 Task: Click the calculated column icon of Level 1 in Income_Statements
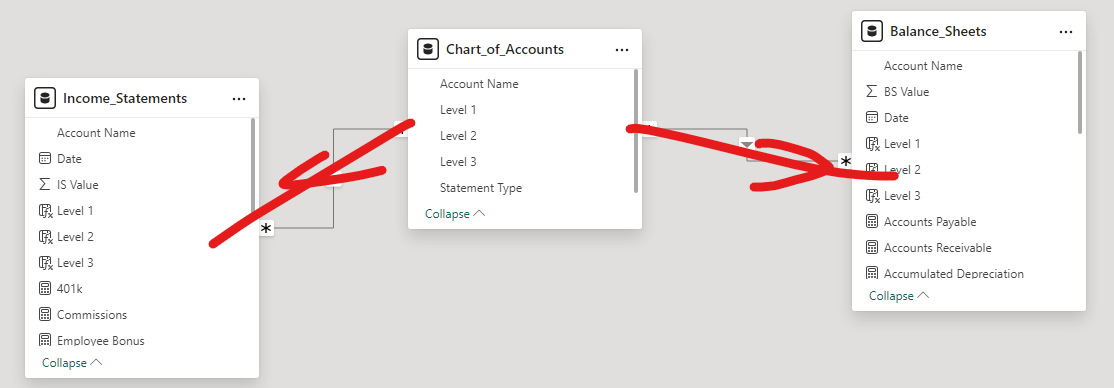point(45,211)
